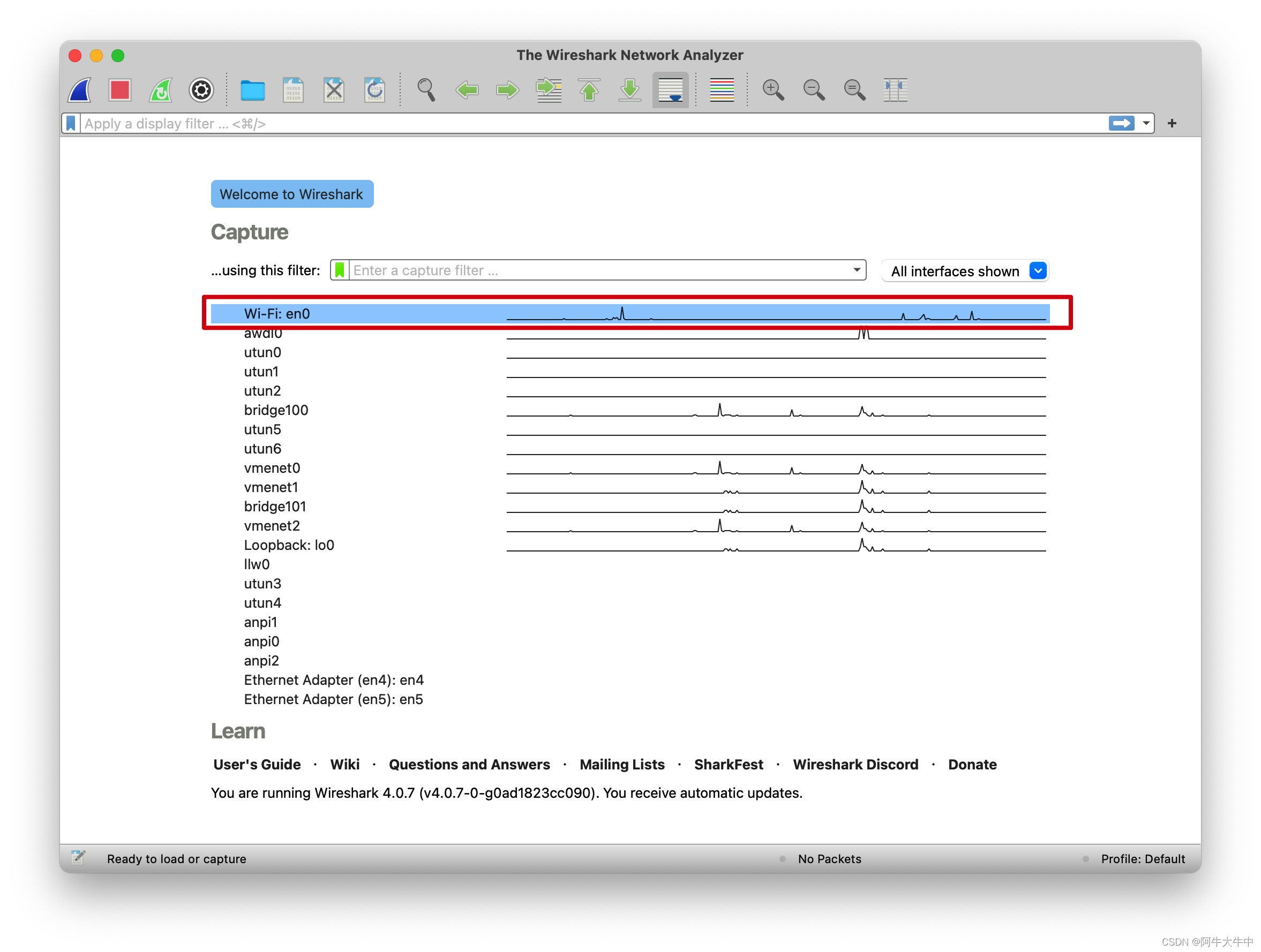Save this capture file icon

click(293, 90)
